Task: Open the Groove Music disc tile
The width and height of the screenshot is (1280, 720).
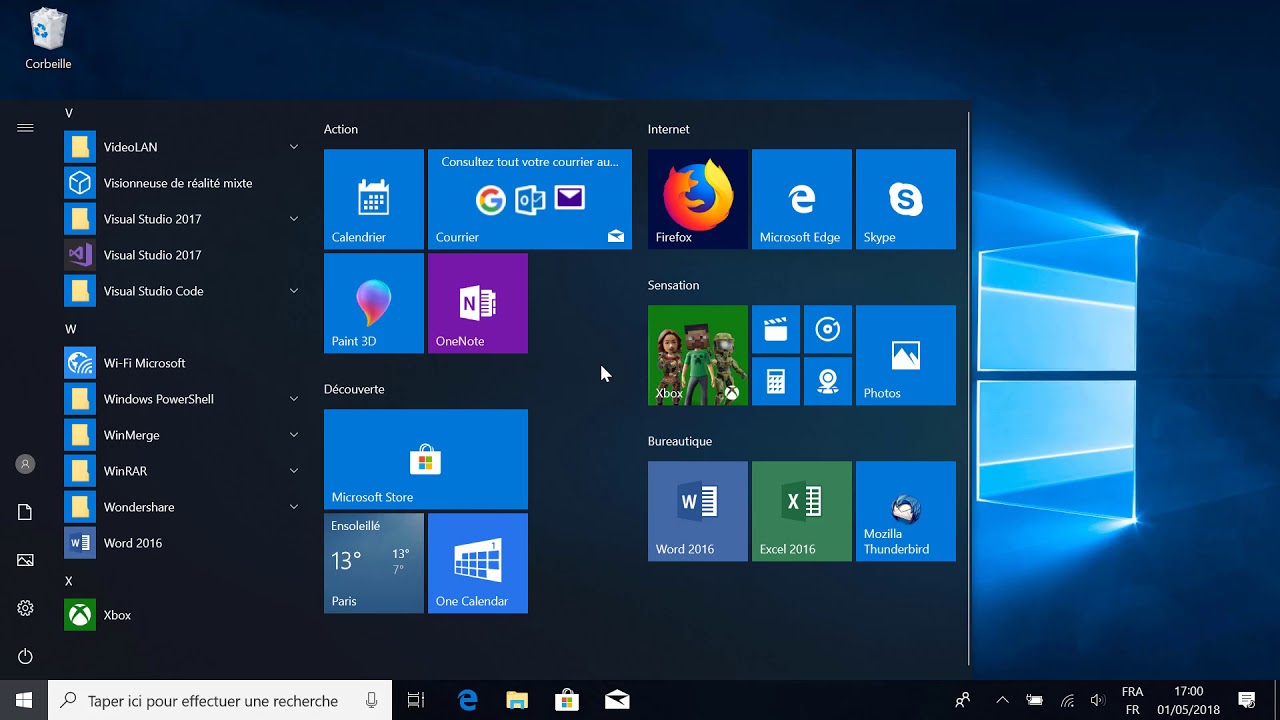Action: pyautogui.click(x=828, y=330)
